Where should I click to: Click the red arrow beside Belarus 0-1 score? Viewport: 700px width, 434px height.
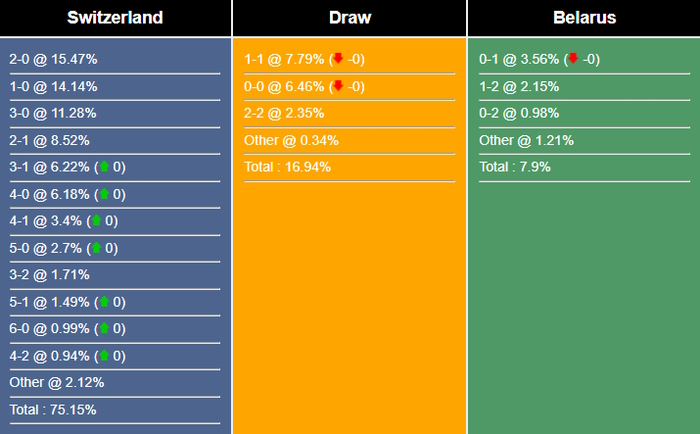pyautogui.click(x=573, y=59)
